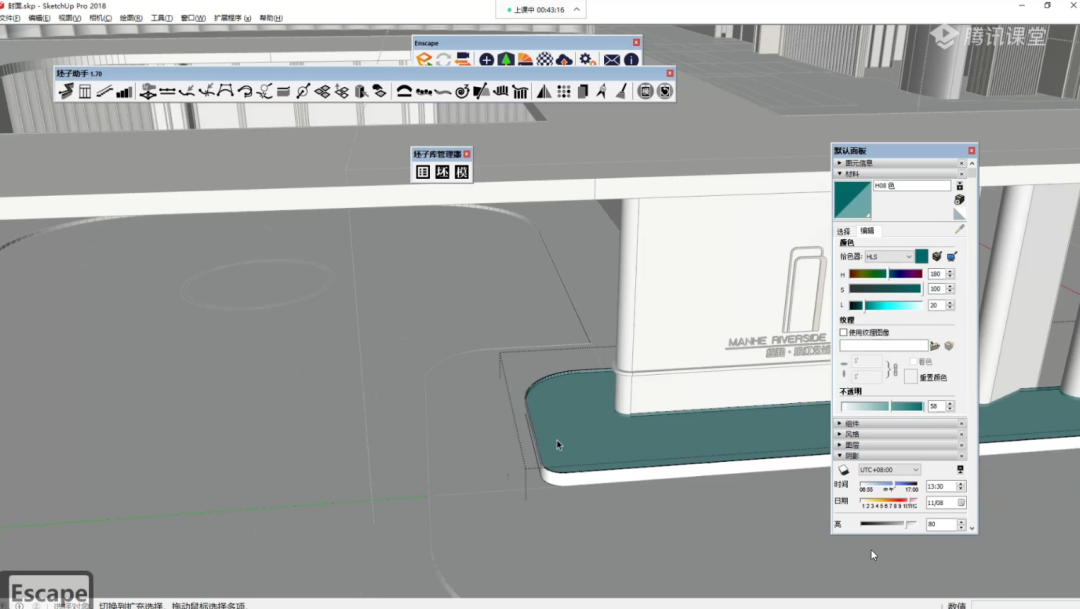Open the 文件(F) menu
The image size is (1080, 609).
(x=10, y=18)
